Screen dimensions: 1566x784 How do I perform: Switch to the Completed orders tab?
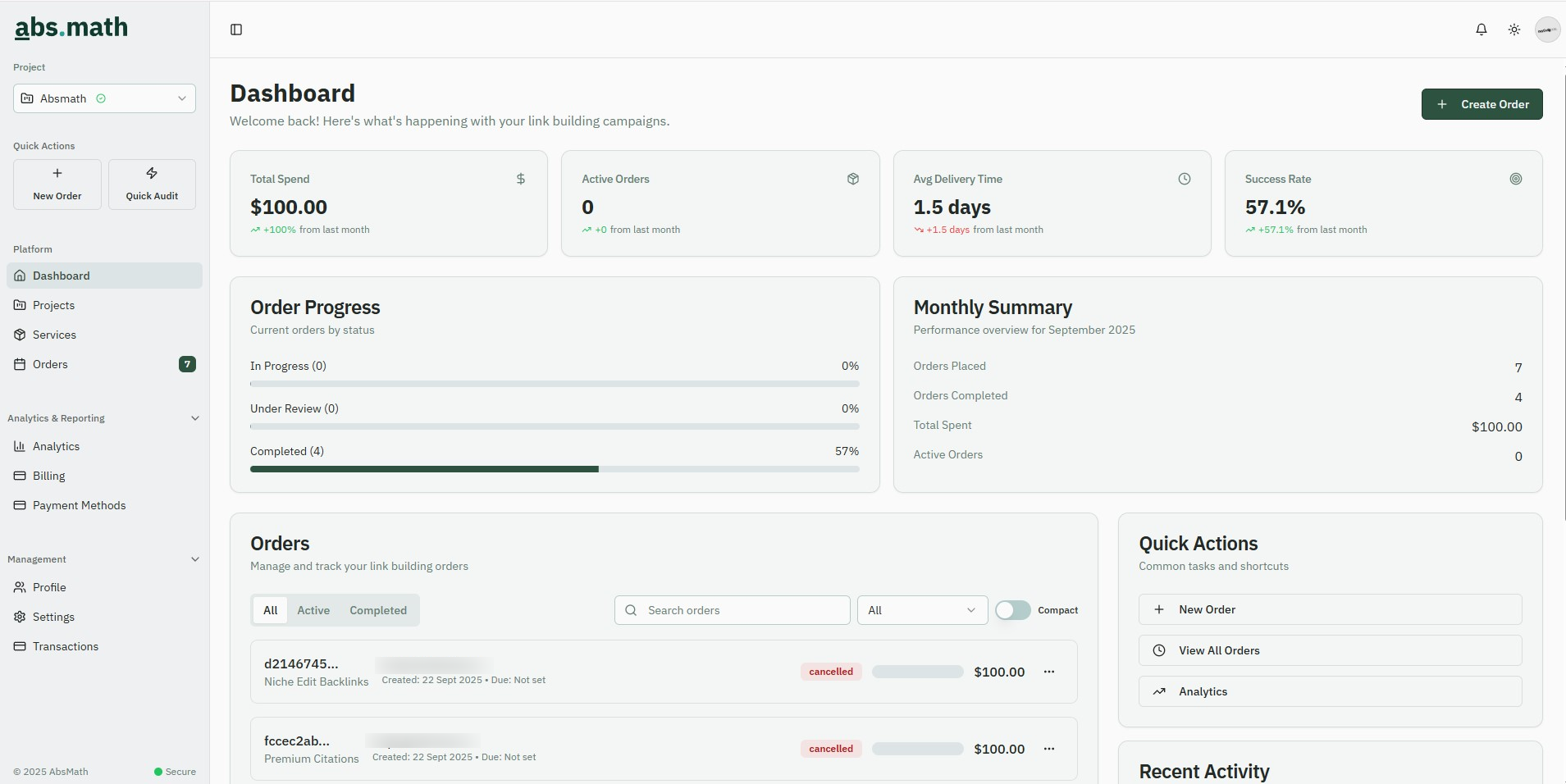pos(378,610)
